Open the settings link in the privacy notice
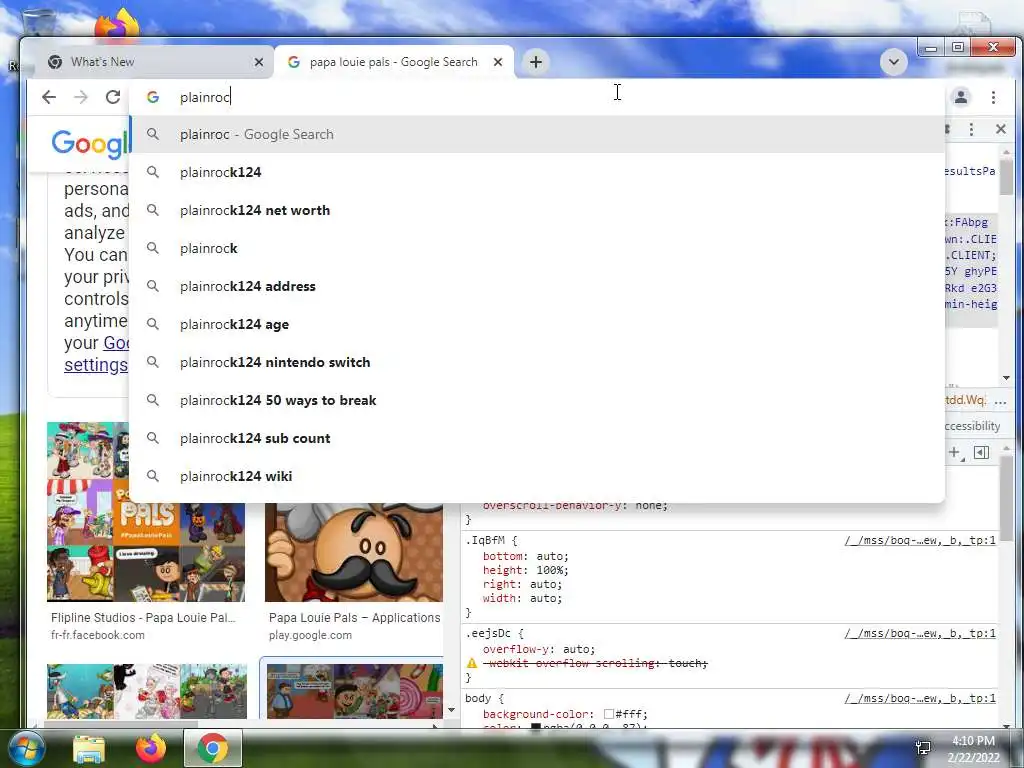The height and width of the screenshot is (768, 1024). click(x=96, y=365)
